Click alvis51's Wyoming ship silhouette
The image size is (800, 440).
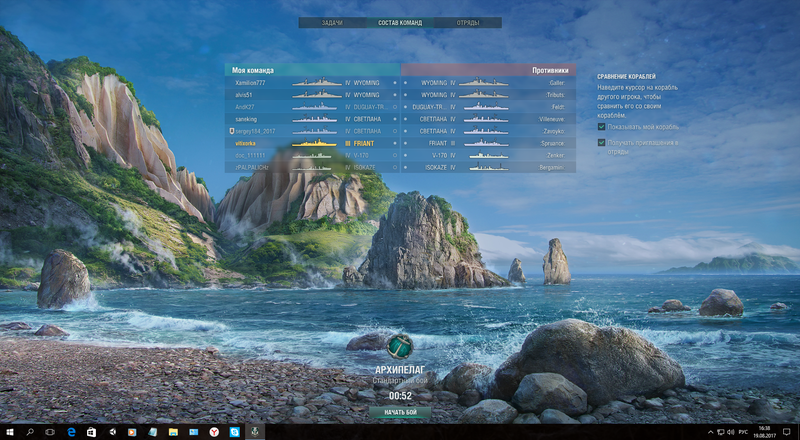pyautogui.click(x=317, y=94)
